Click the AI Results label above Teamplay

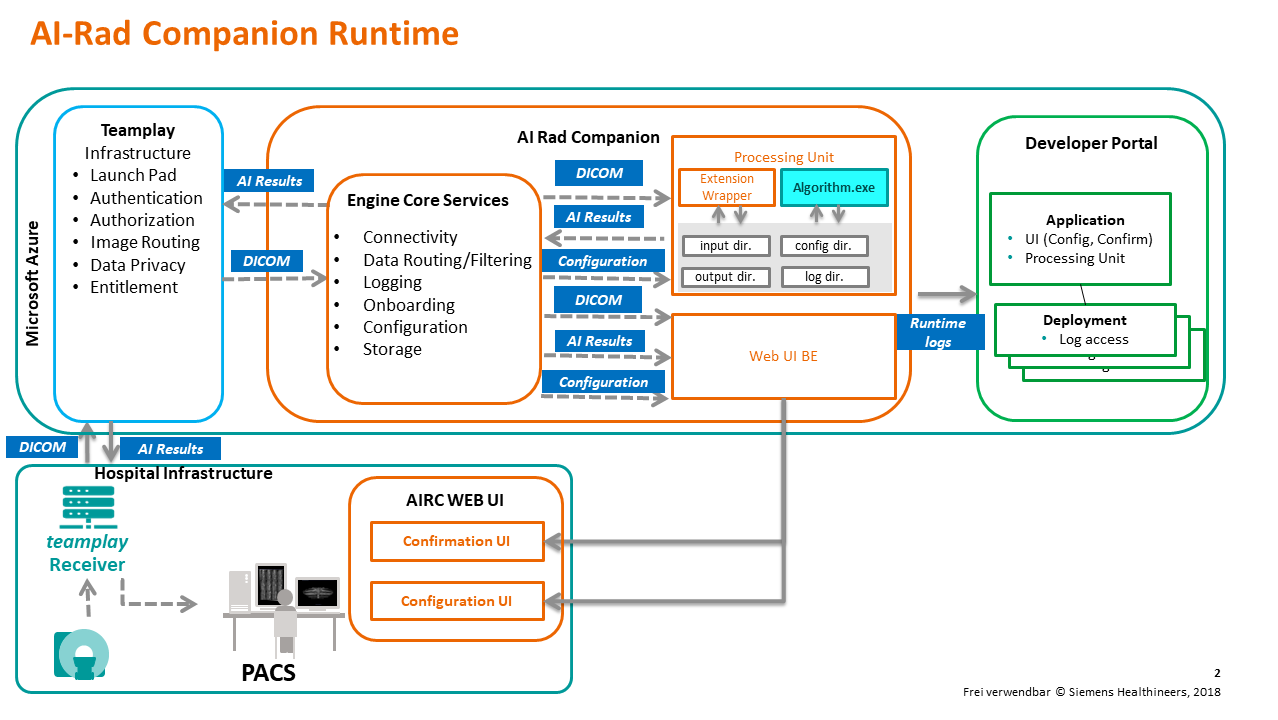point(268,181)
